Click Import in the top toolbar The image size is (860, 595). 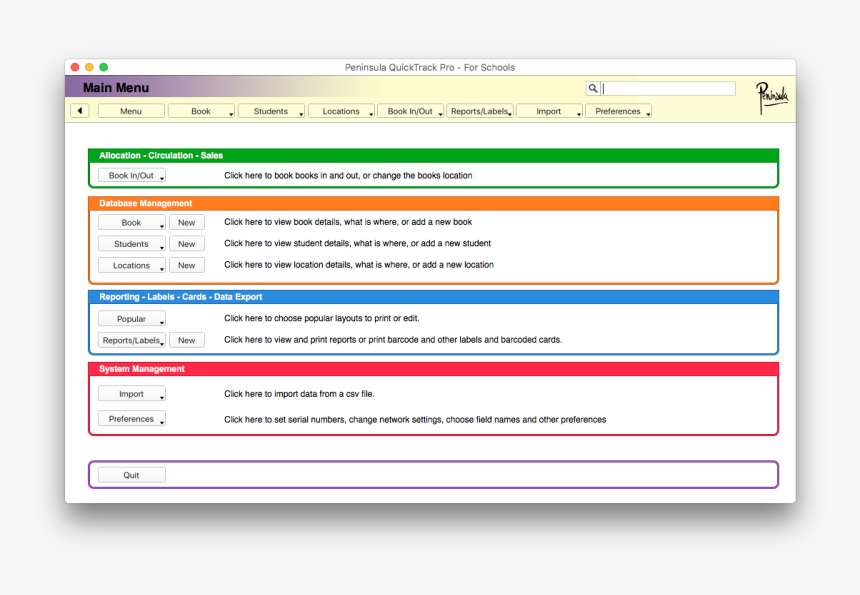549,111
